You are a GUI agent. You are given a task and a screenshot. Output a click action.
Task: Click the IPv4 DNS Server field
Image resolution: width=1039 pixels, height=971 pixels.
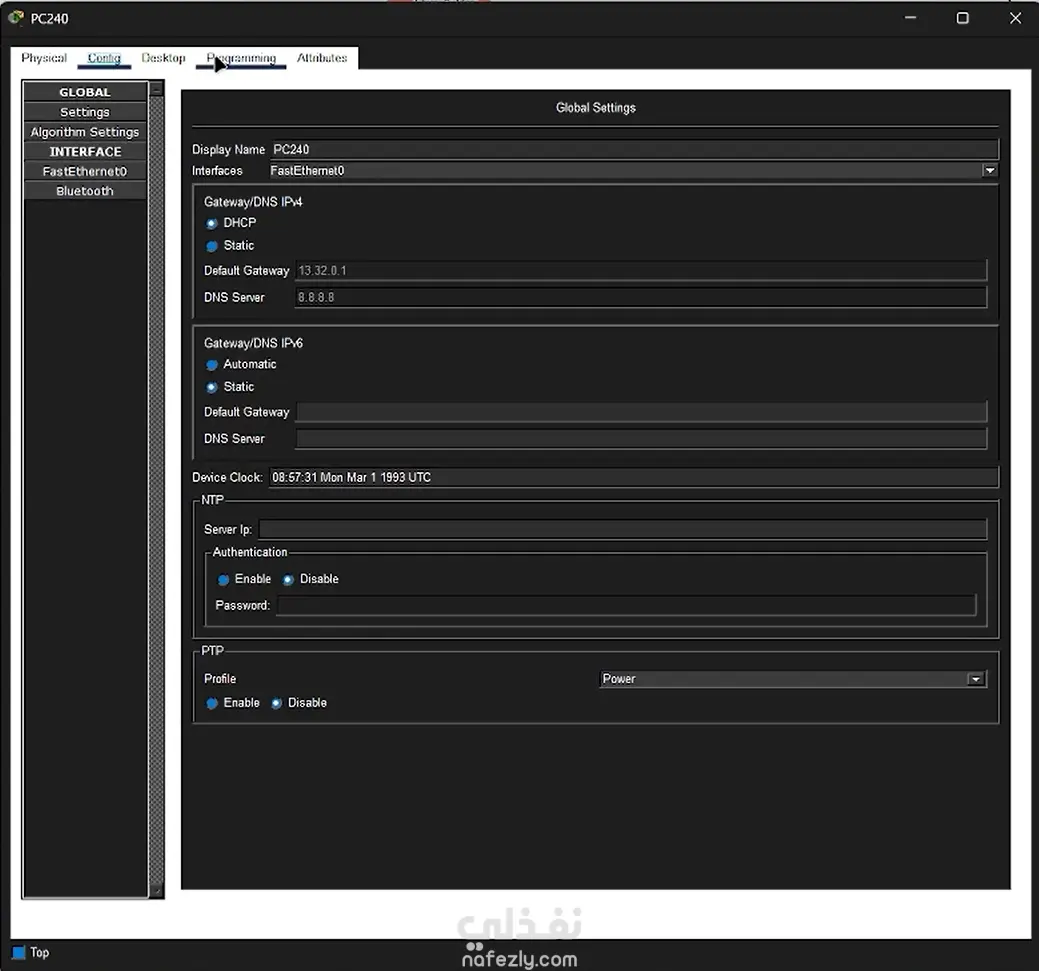tap(641, 297)
